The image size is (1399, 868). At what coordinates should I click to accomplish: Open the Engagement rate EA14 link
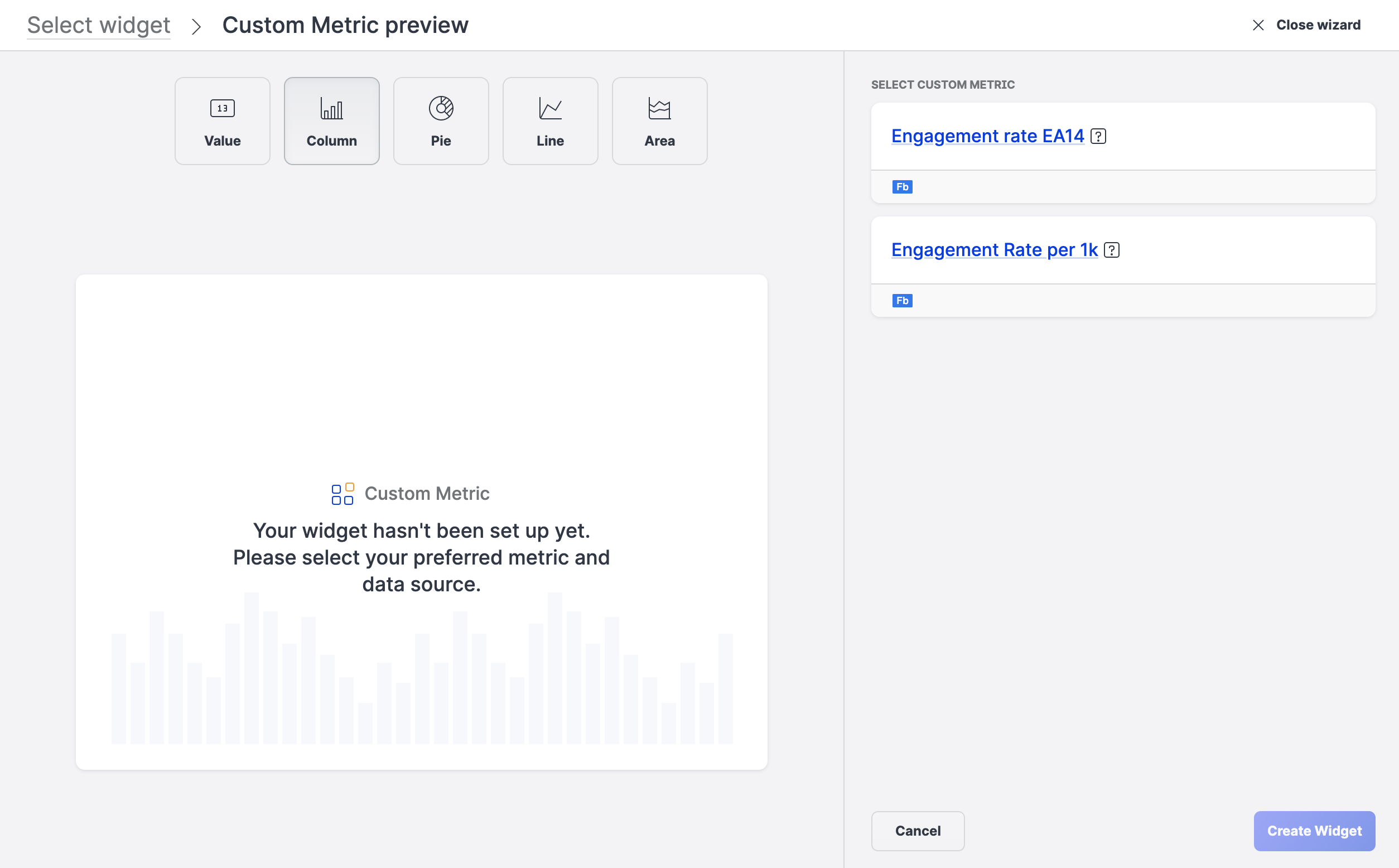click(x=988, y=136)
